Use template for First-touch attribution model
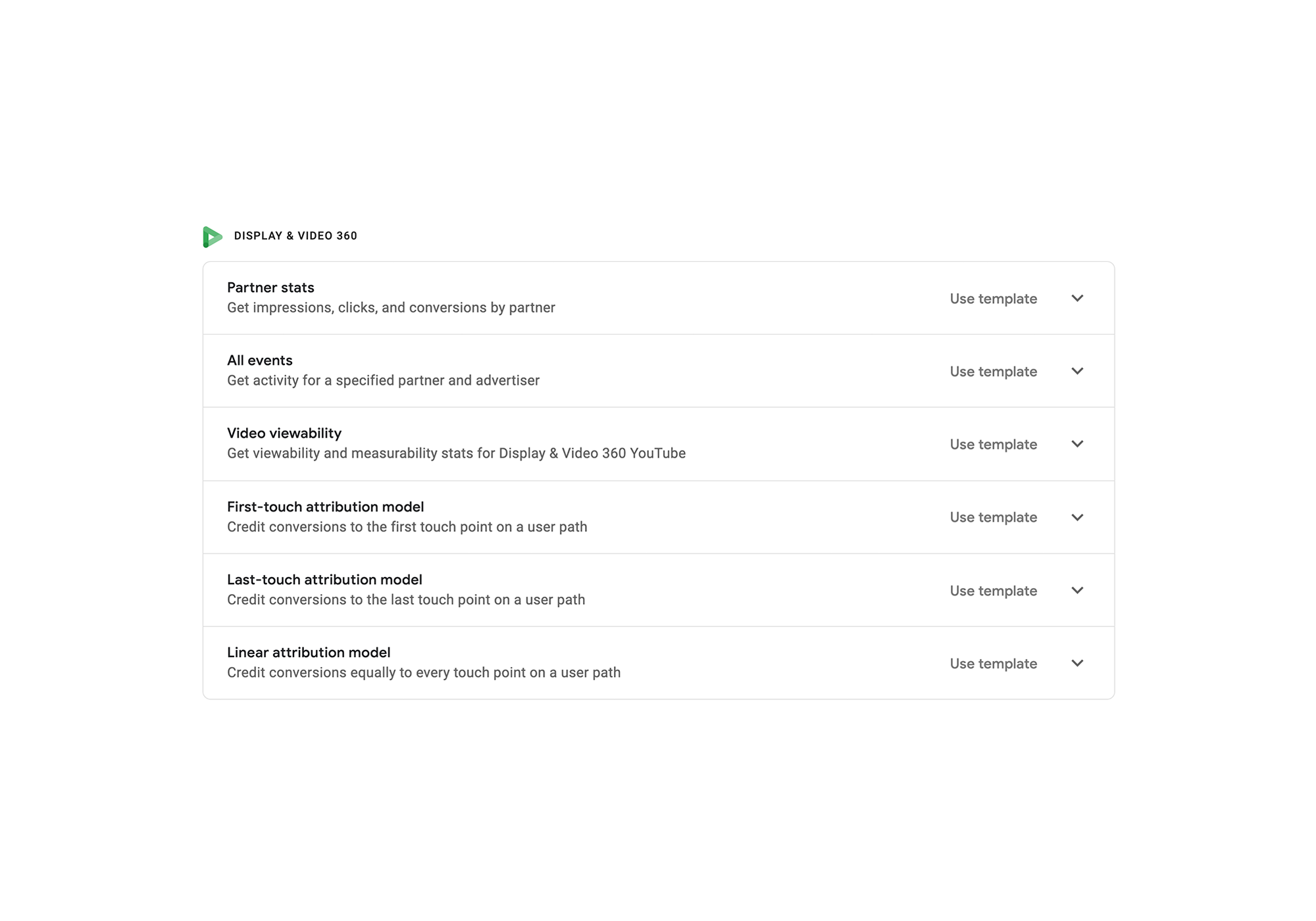This screenshot has width=1316, height=921. coord(993,517)
